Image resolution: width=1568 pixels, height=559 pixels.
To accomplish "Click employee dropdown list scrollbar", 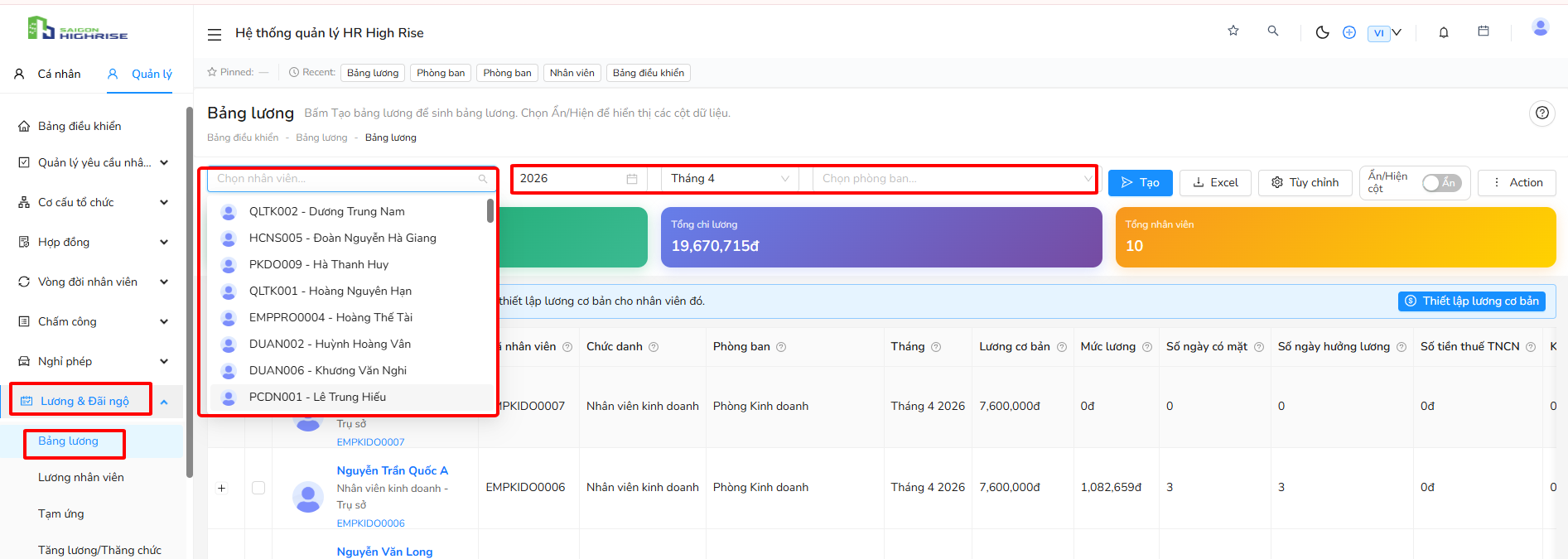I will point(490,211).
